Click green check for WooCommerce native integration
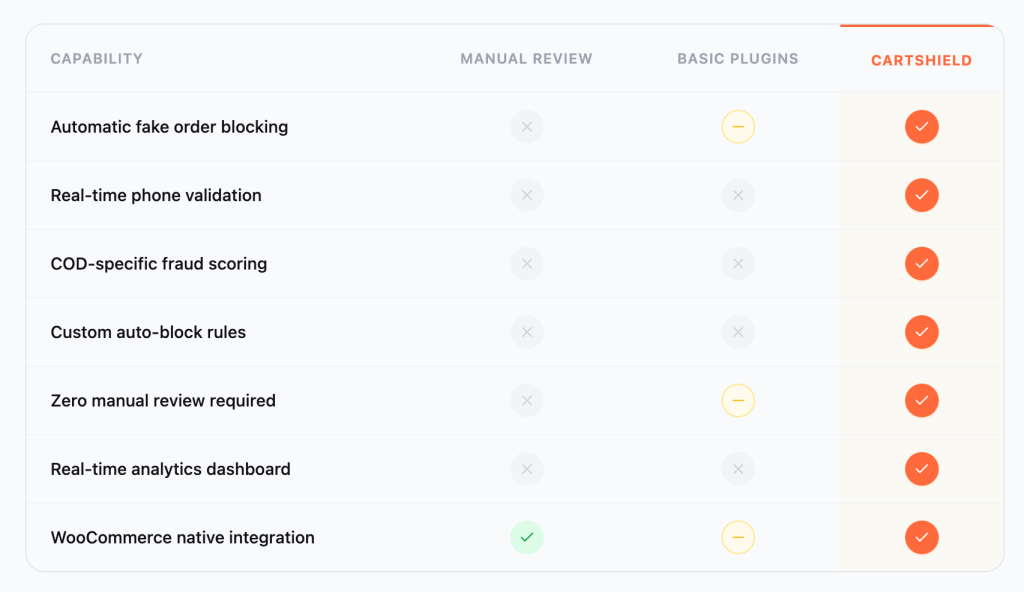 pyautogui.click(x=527, y=537)
